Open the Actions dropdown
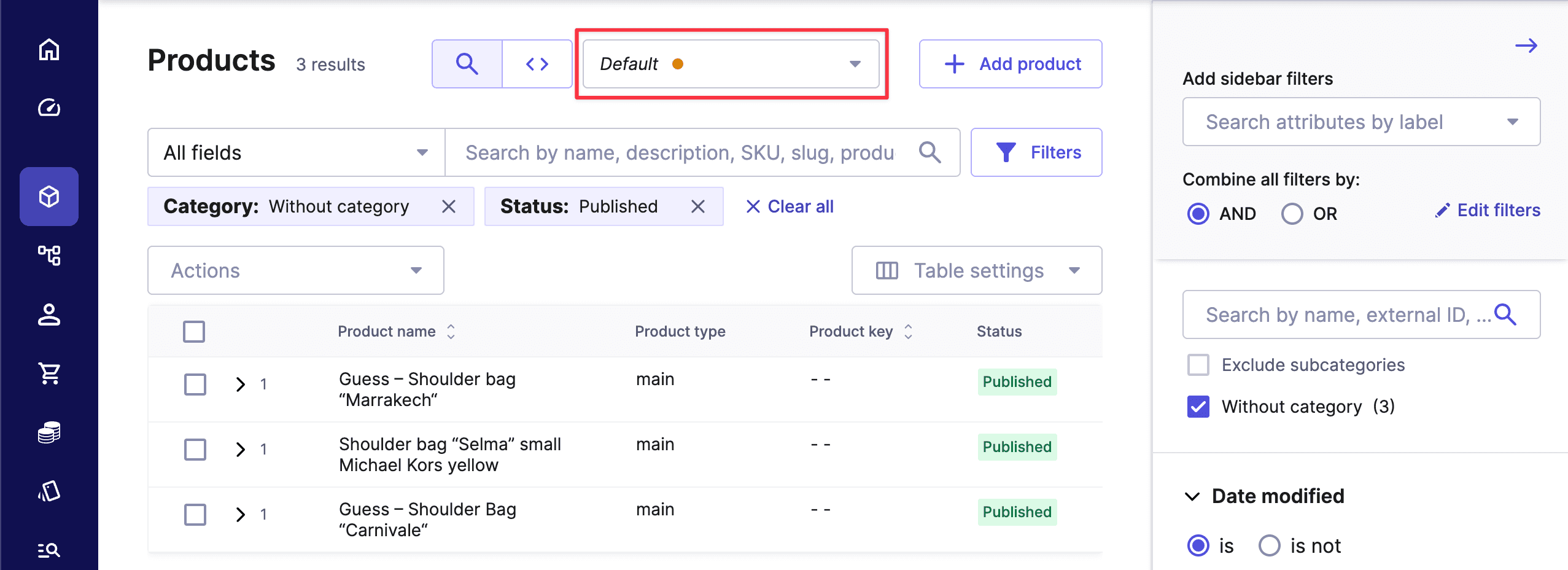This screenshot has height=570, width=1568. pyautogui.click(x=296, y=270)
